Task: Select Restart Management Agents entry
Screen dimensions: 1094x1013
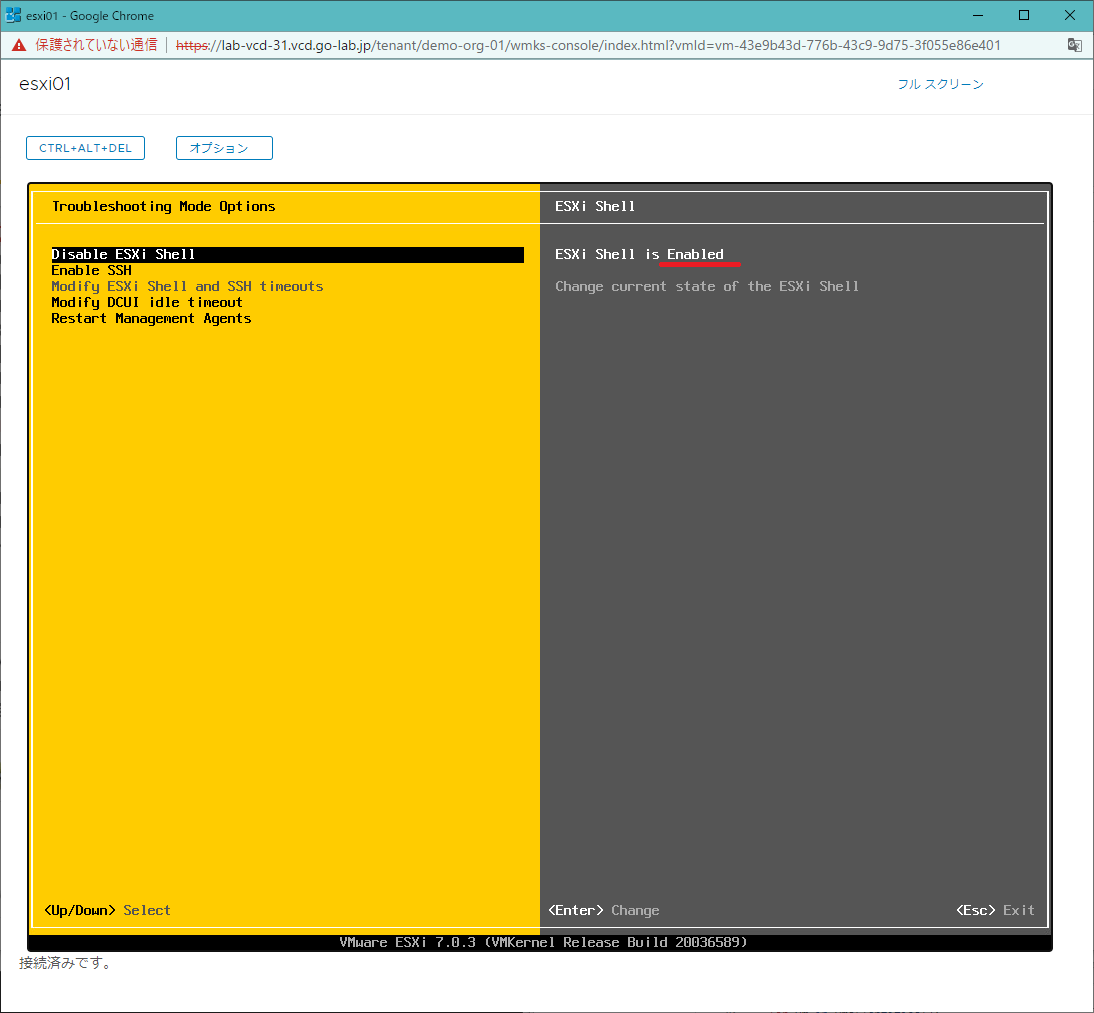Action: click(x=151, y=319)
